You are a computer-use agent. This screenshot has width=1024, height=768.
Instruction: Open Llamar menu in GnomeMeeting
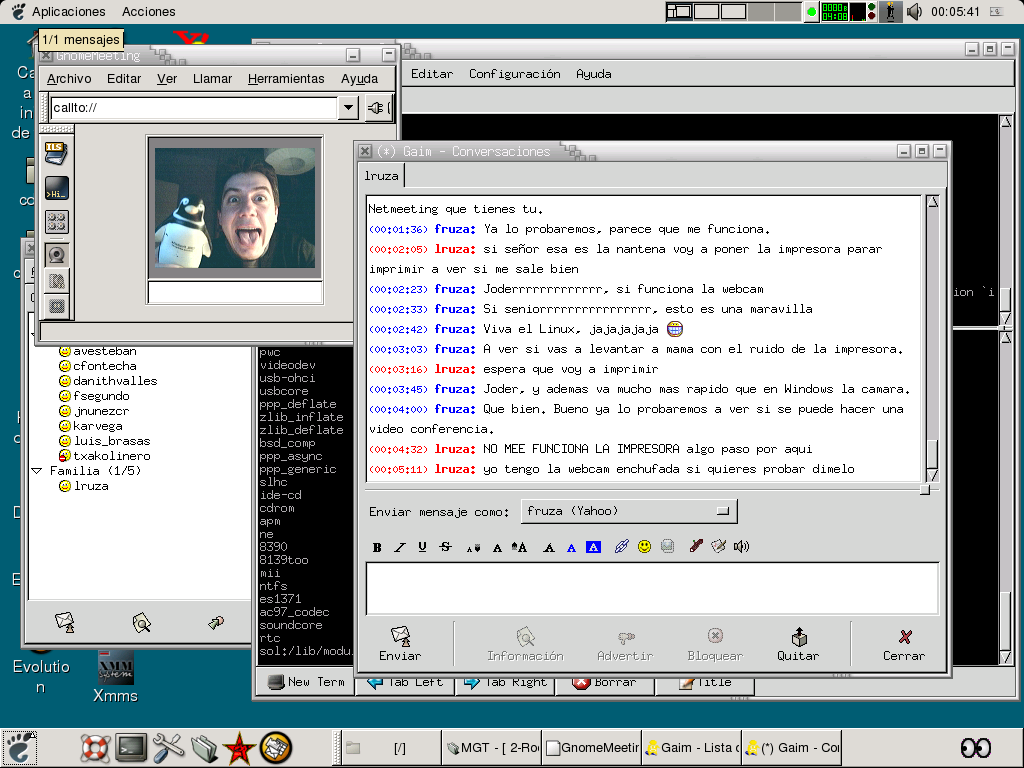click(x=212, y=79)
